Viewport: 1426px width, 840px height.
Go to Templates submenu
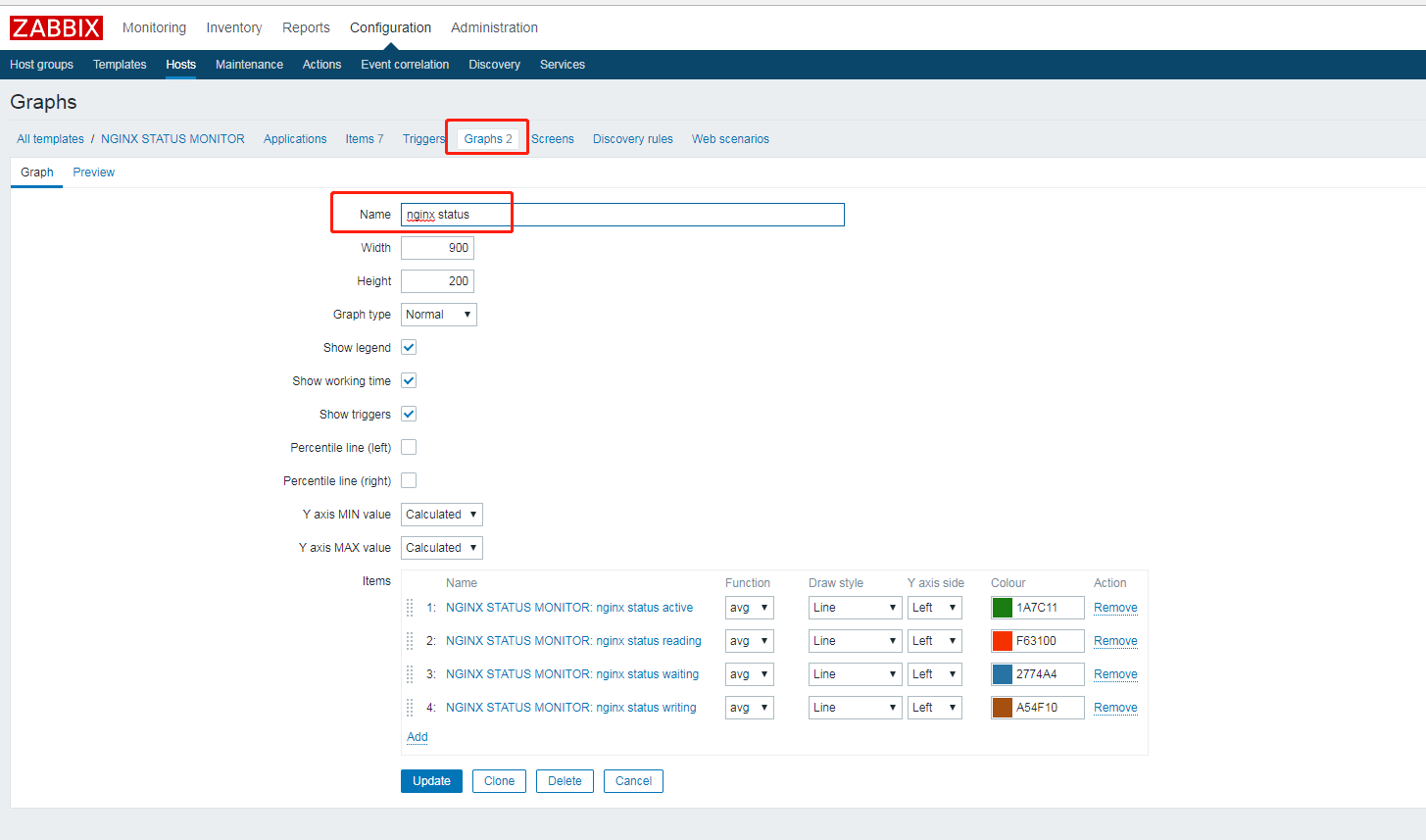(x=120, y=65)
